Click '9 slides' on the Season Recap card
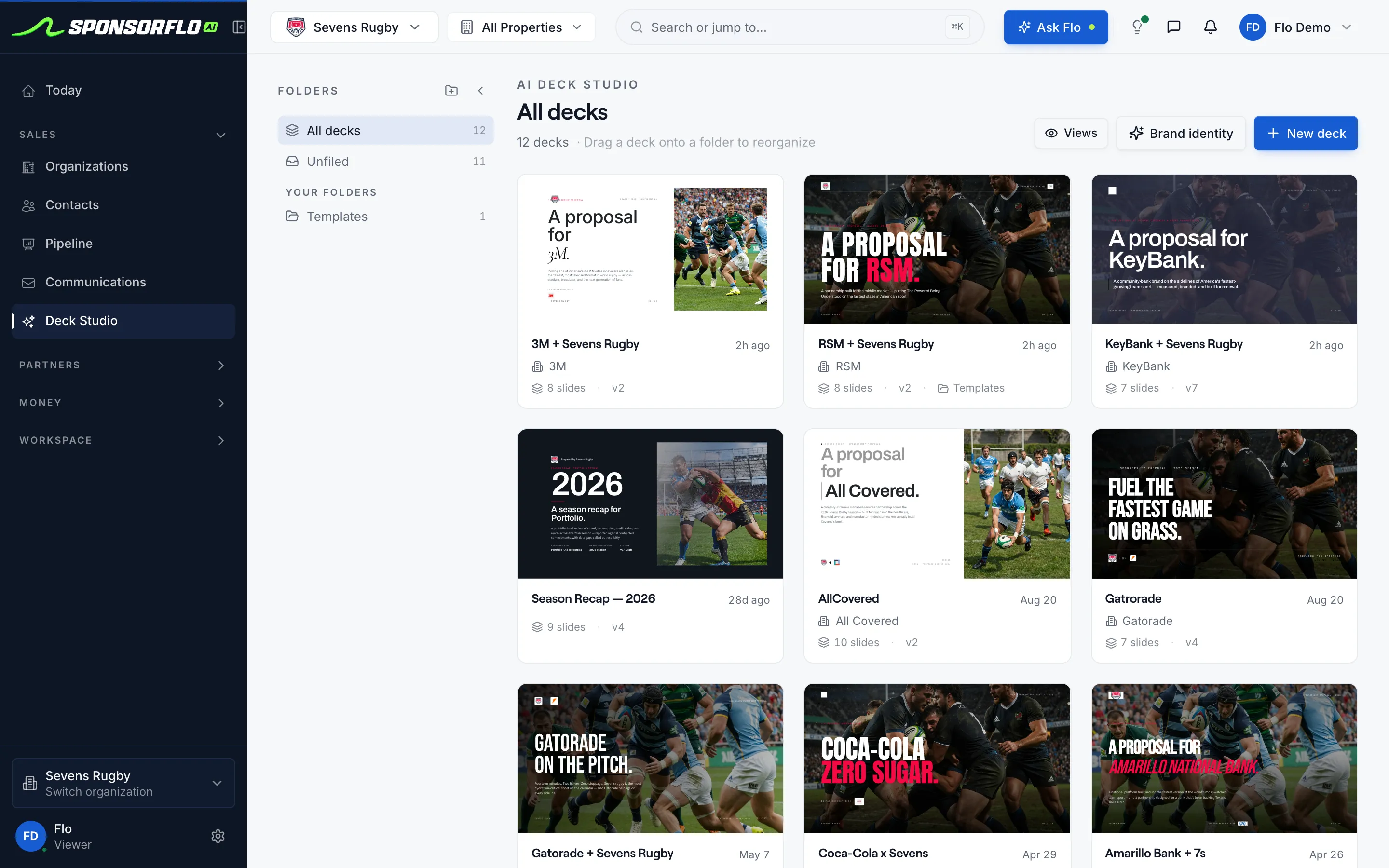This screenshot has width=1389, height=868. click(x=558, y=627)
